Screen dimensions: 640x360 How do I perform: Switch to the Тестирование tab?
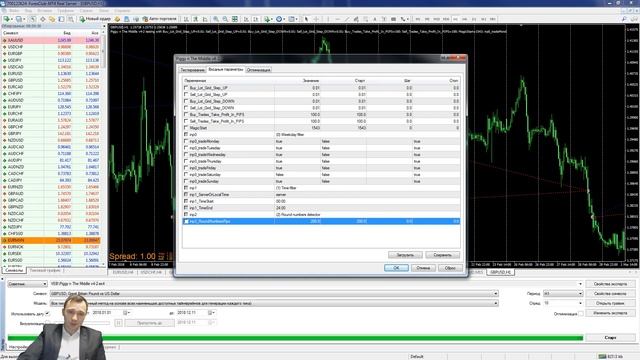[192, 70]
